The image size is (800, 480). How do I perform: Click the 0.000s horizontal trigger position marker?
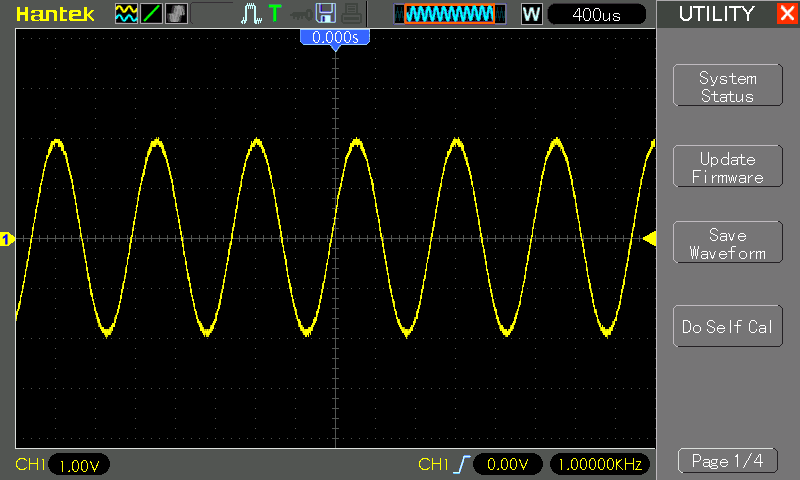[x=335, y=39]
